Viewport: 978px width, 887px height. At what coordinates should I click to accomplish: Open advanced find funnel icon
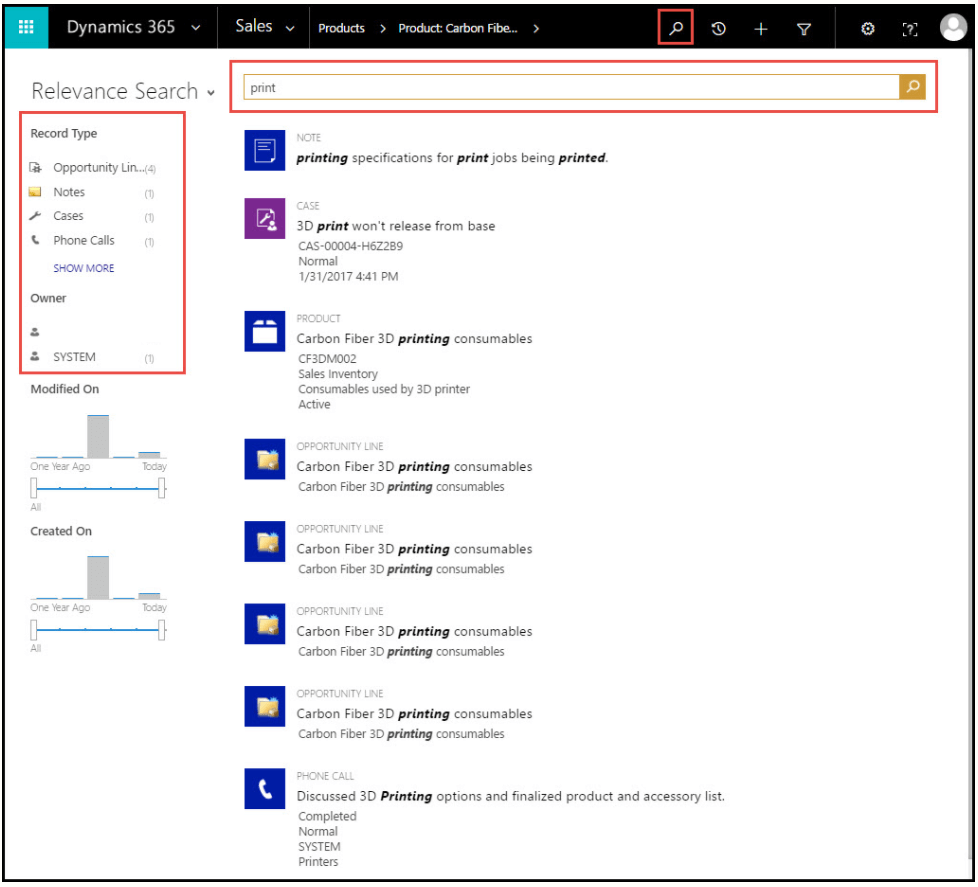click(804, 29)
